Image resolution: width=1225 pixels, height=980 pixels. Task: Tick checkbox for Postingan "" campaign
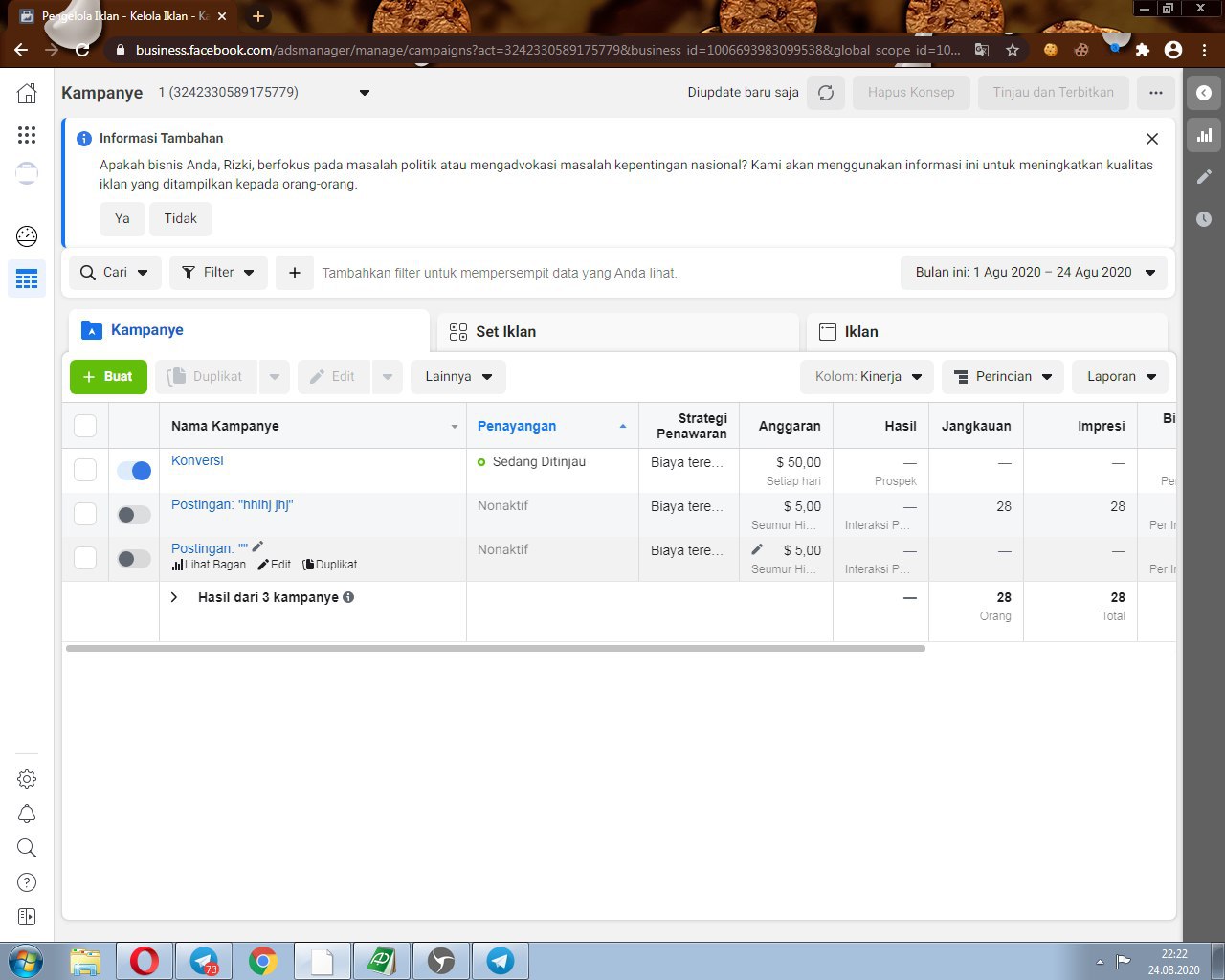coord(85,558)
